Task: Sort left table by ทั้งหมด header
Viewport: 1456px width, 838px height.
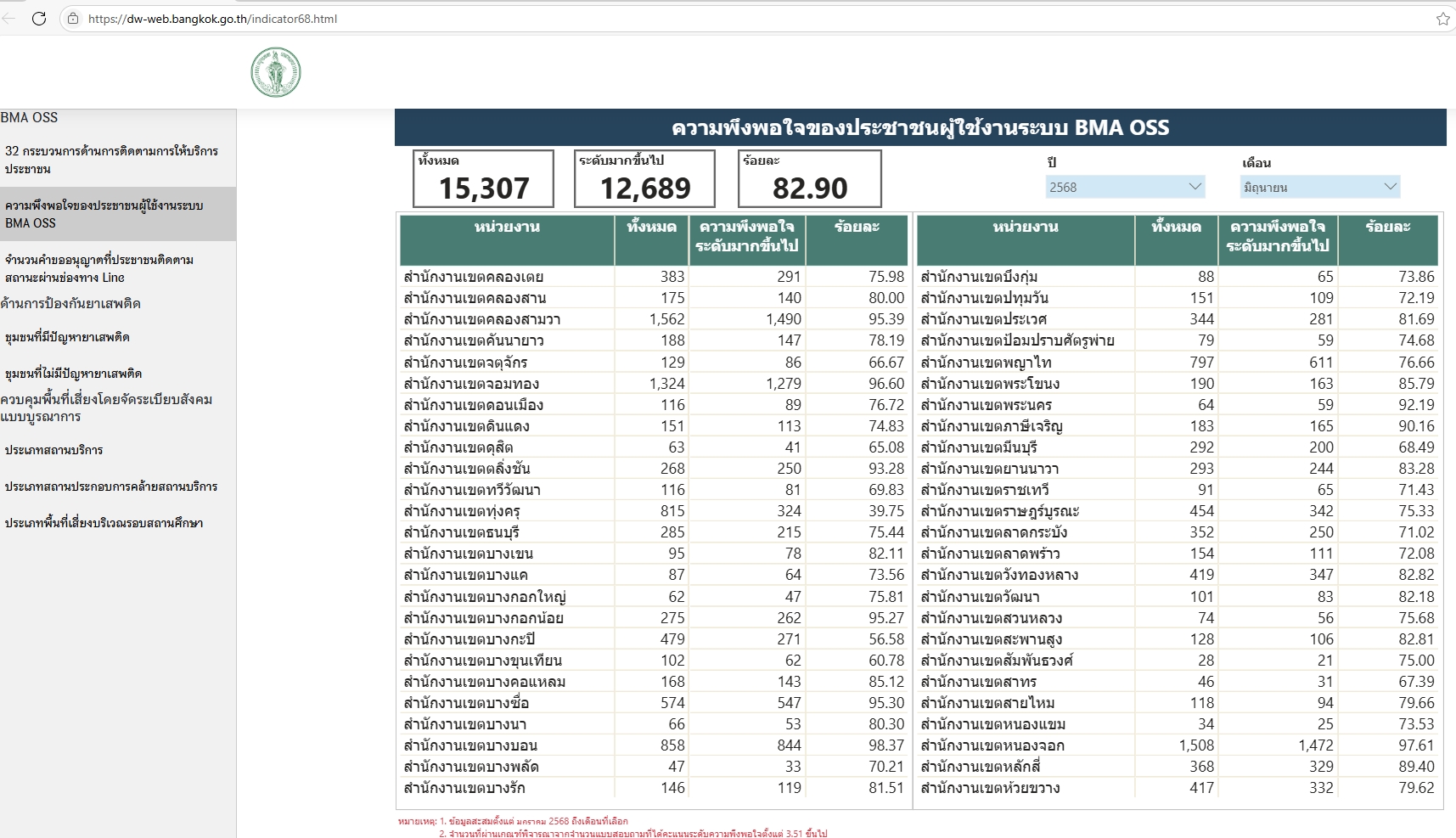Action: pyautogui.click(x=651, y=239)
